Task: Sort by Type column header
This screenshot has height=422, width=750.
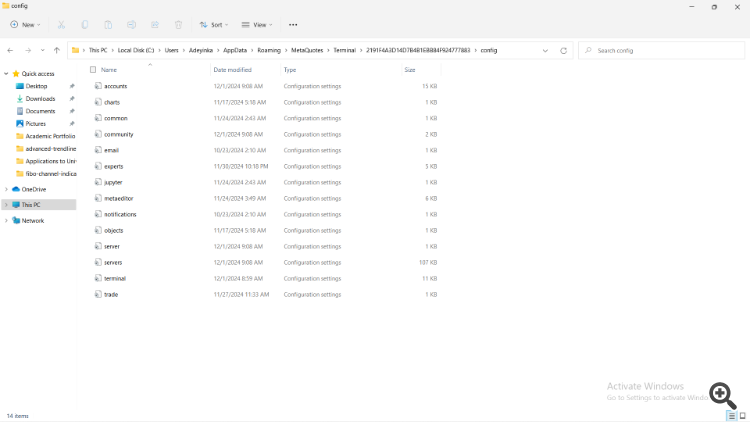Action: [290, 70]
